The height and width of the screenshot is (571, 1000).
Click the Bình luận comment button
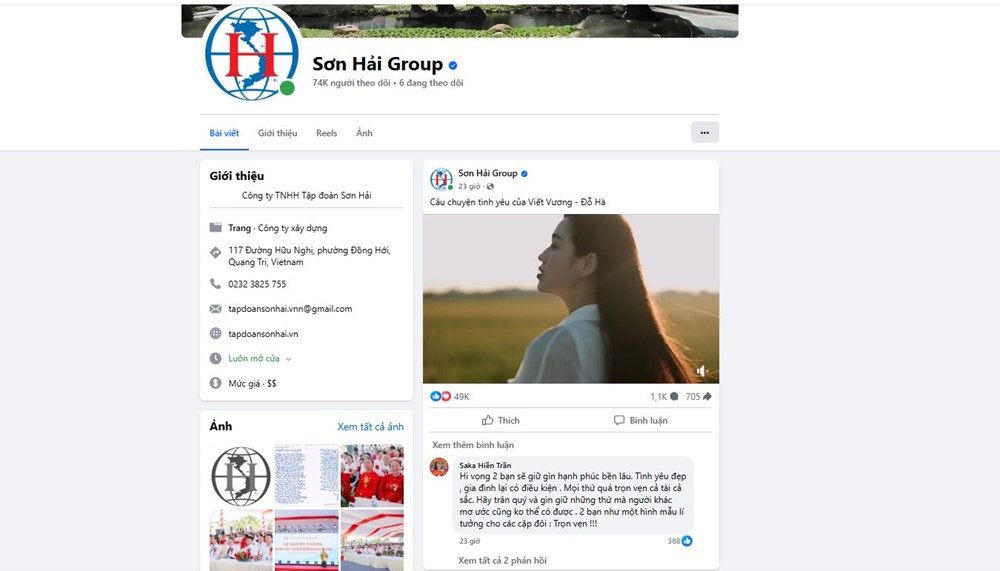point(641,420)
